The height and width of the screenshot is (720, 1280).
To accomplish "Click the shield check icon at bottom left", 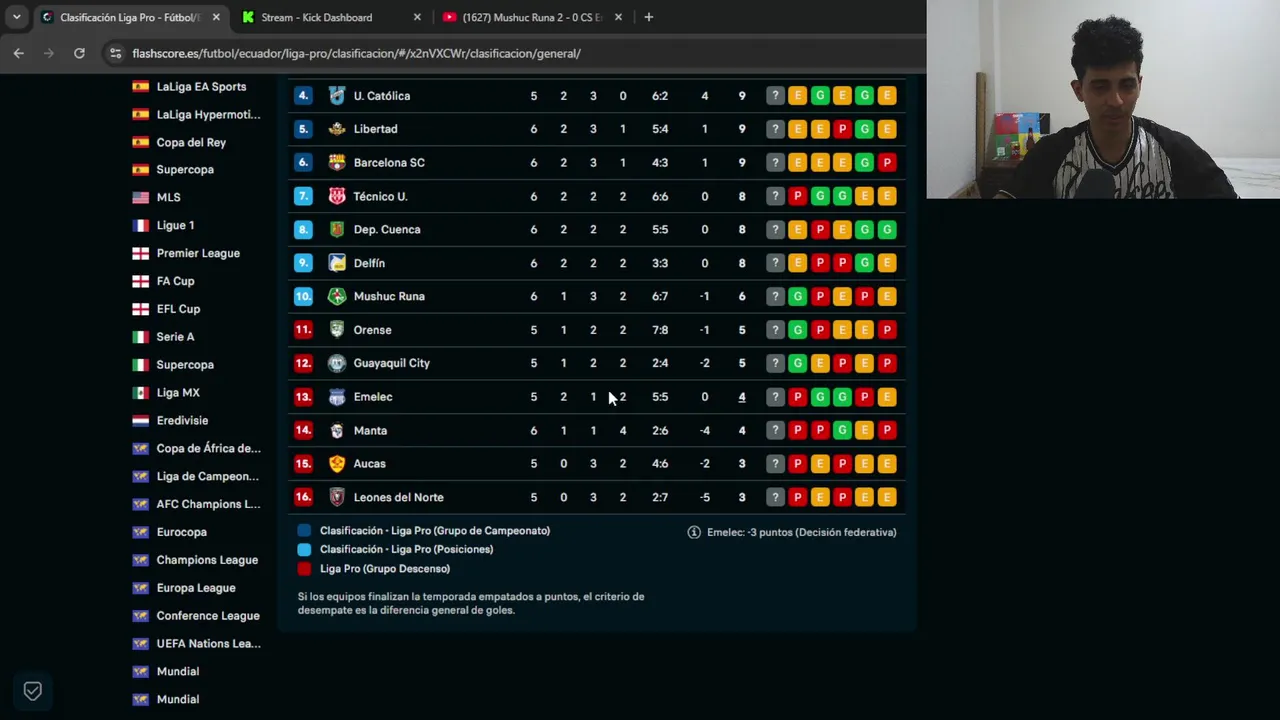I will tap(33, 691).
